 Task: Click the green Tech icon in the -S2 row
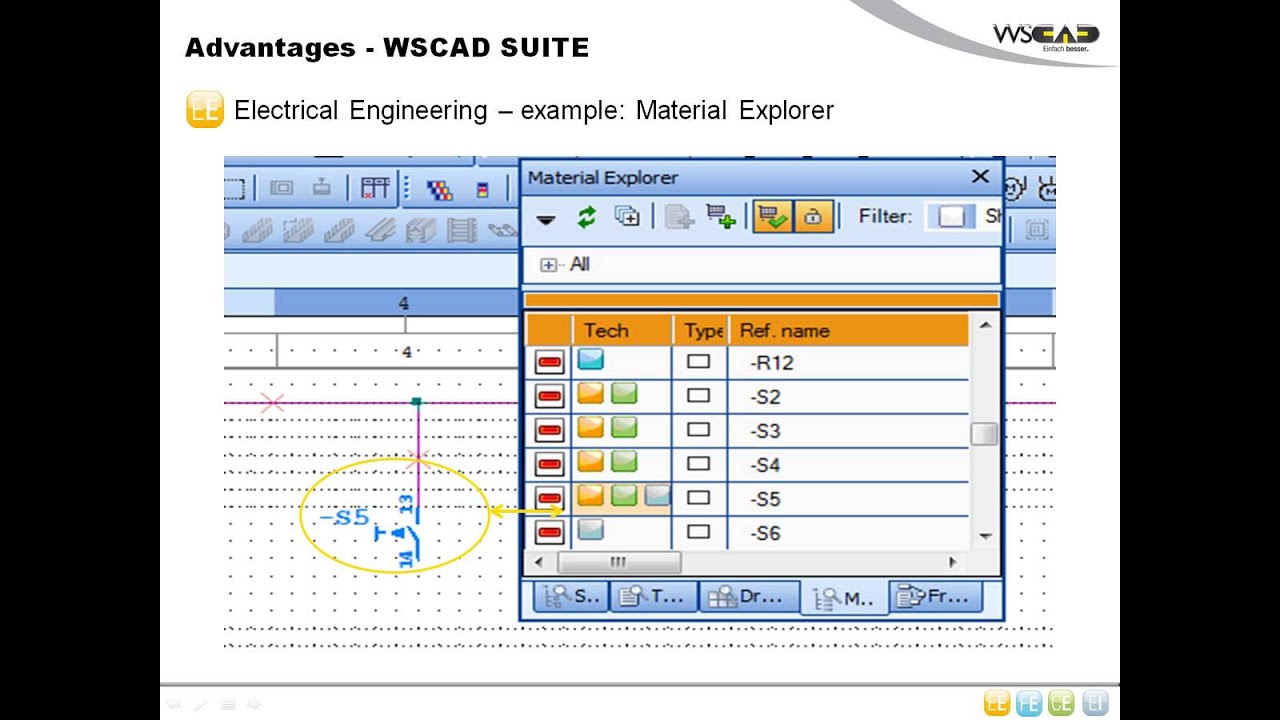[624, 393]
